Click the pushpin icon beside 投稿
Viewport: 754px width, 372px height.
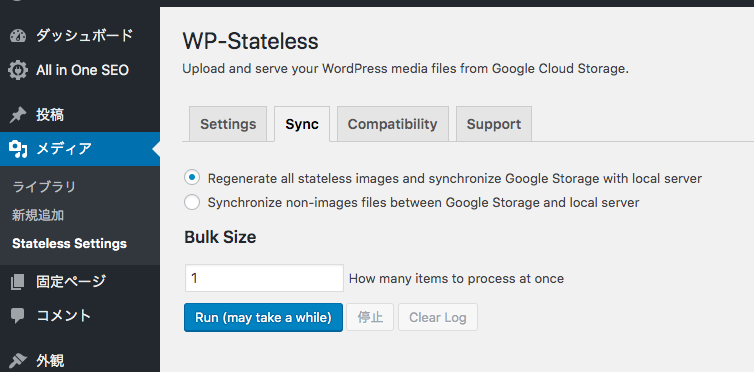pyautogui.click(x=18, y=115)
